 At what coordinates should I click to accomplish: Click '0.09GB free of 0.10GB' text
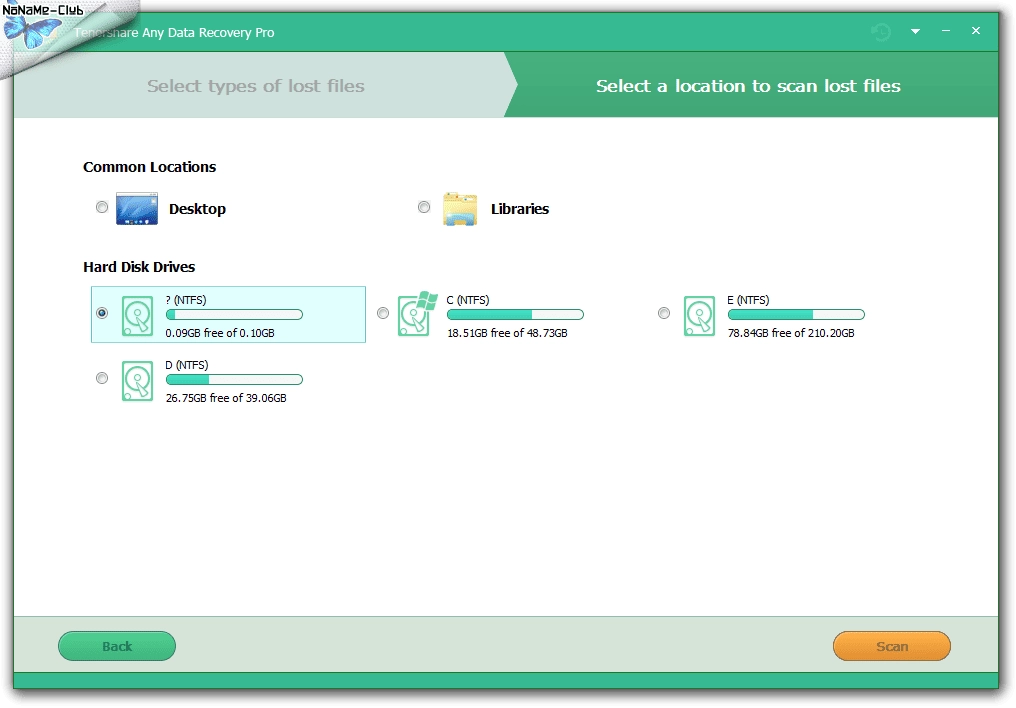click(220, 333)
